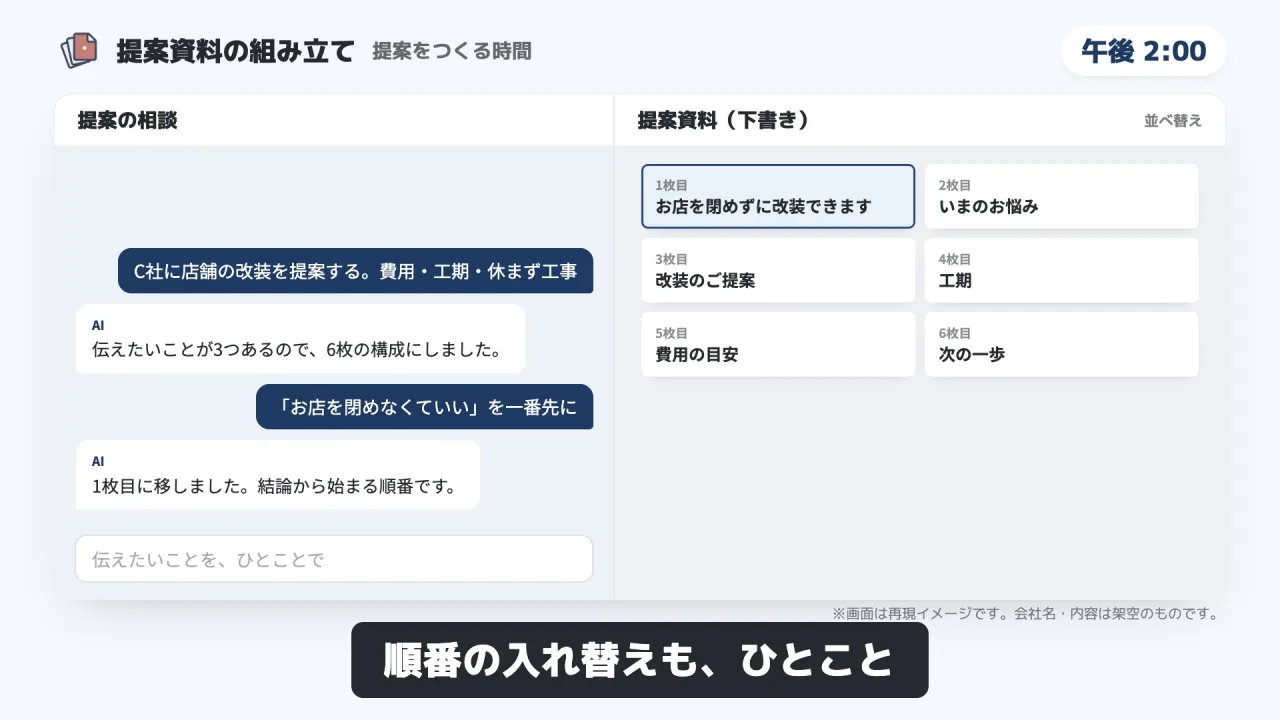
Task: Focus the 伝えたいことを、ひとことで input field
Action: 334,559
